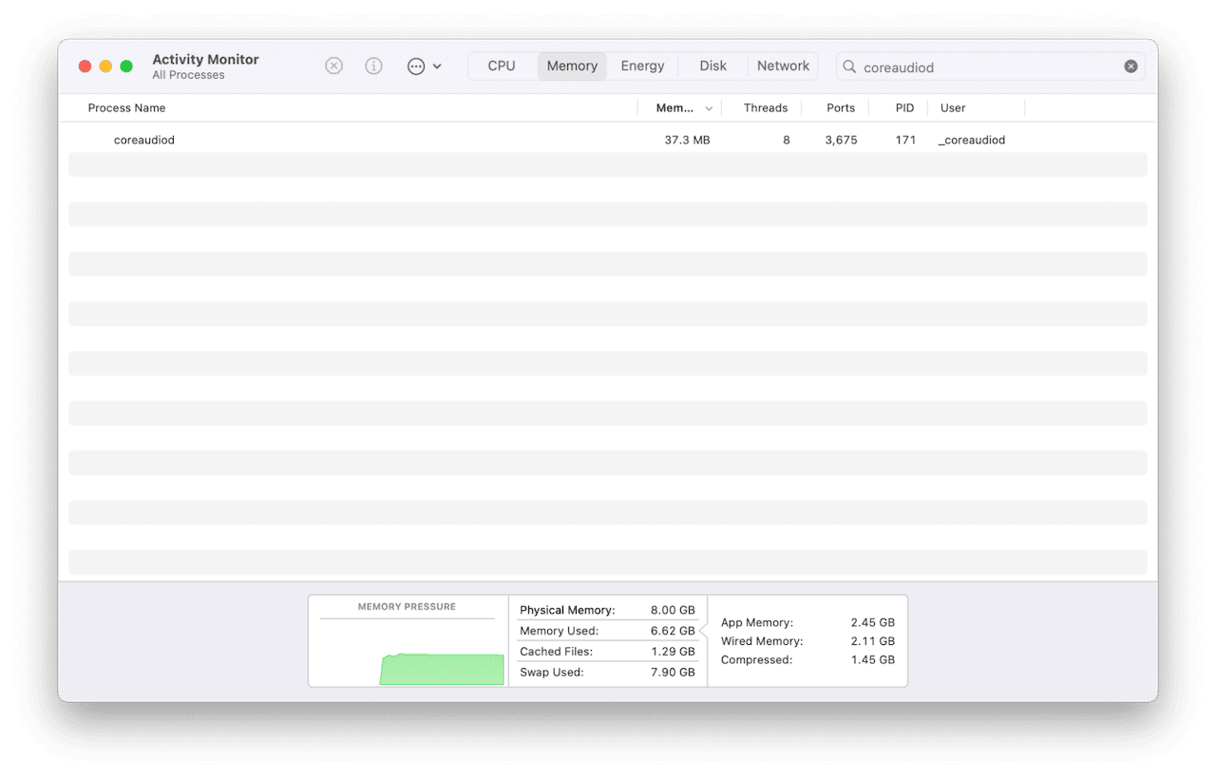Viewport: 1216px width, 779px height.
Task: Click the Physical Memory 8.00 GB row
Action: tap(607, 610)
